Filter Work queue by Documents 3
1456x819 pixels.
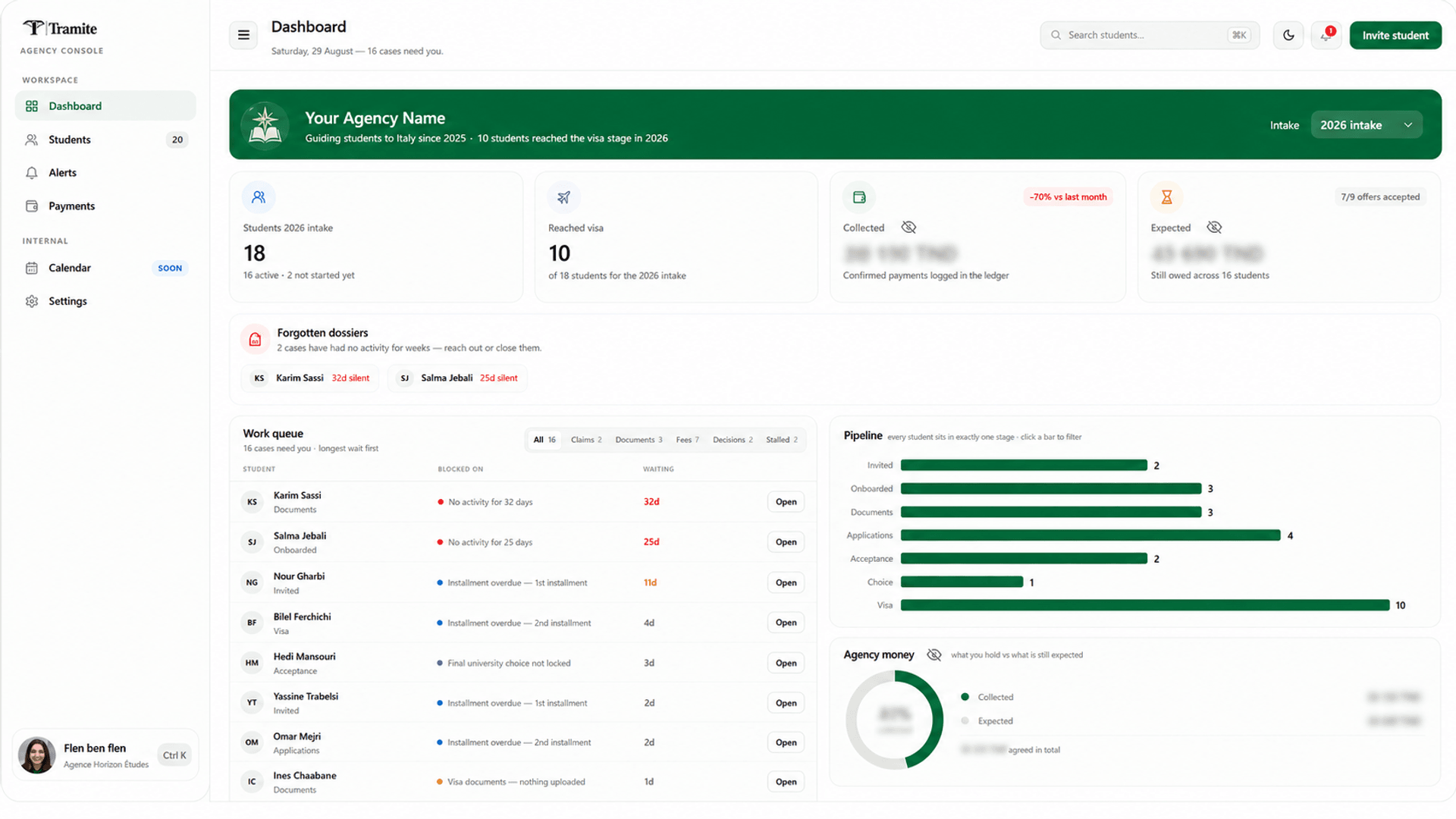point(639,440)
